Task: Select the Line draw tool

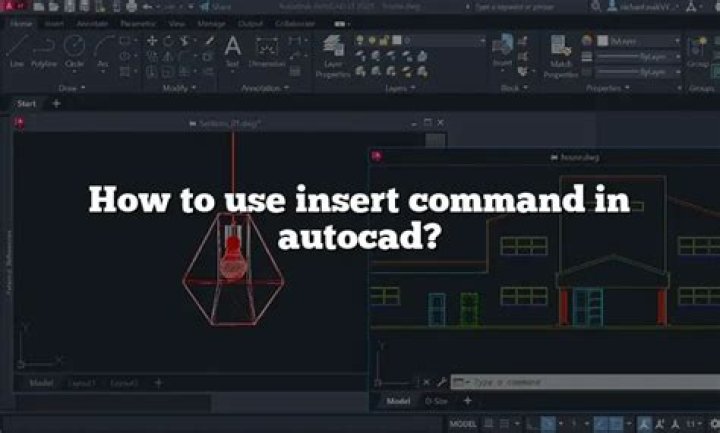Action: point(17,51)
